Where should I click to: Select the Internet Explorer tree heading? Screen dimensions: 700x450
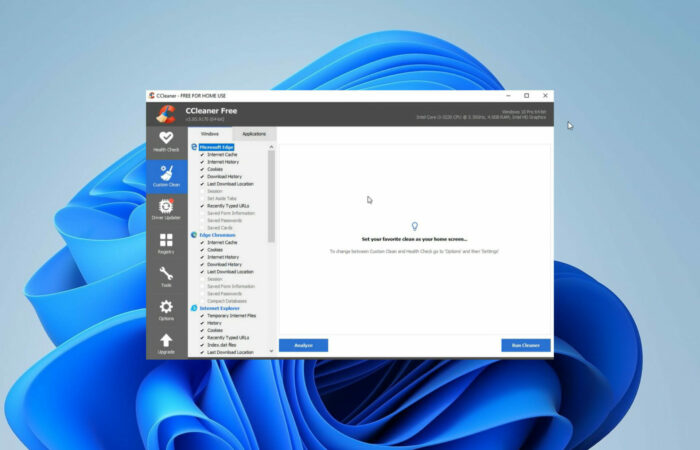coord(219,308)
